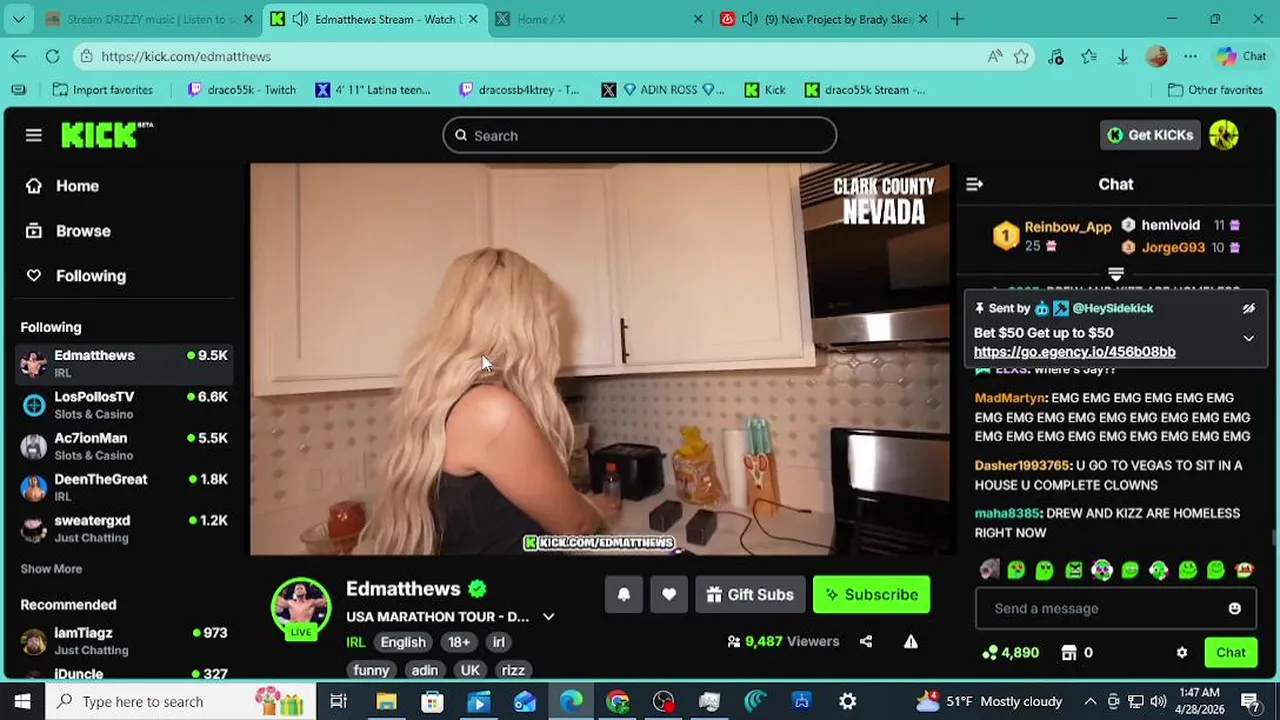The height and width of the screenshot is (720, 1280).
Task: Add page to favorites star icon
Action: (x=1021, y=56)
